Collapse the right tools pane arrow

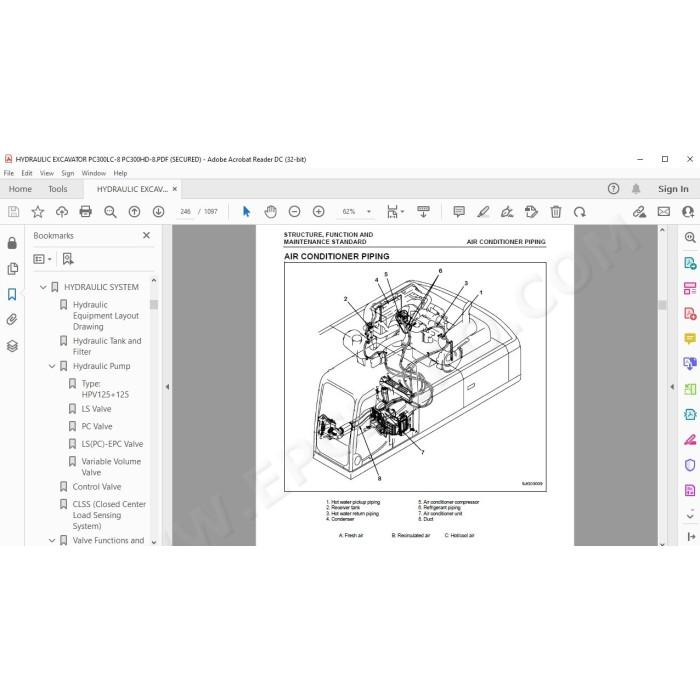[x=672, y=387]
